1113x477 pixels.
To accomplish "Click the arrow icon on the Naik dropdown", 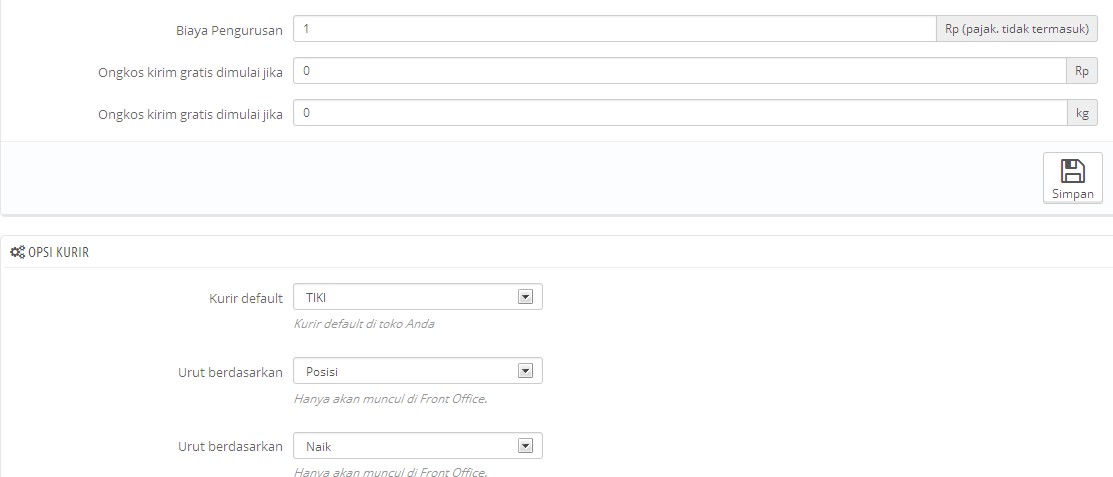I will [x=524, y=446].
